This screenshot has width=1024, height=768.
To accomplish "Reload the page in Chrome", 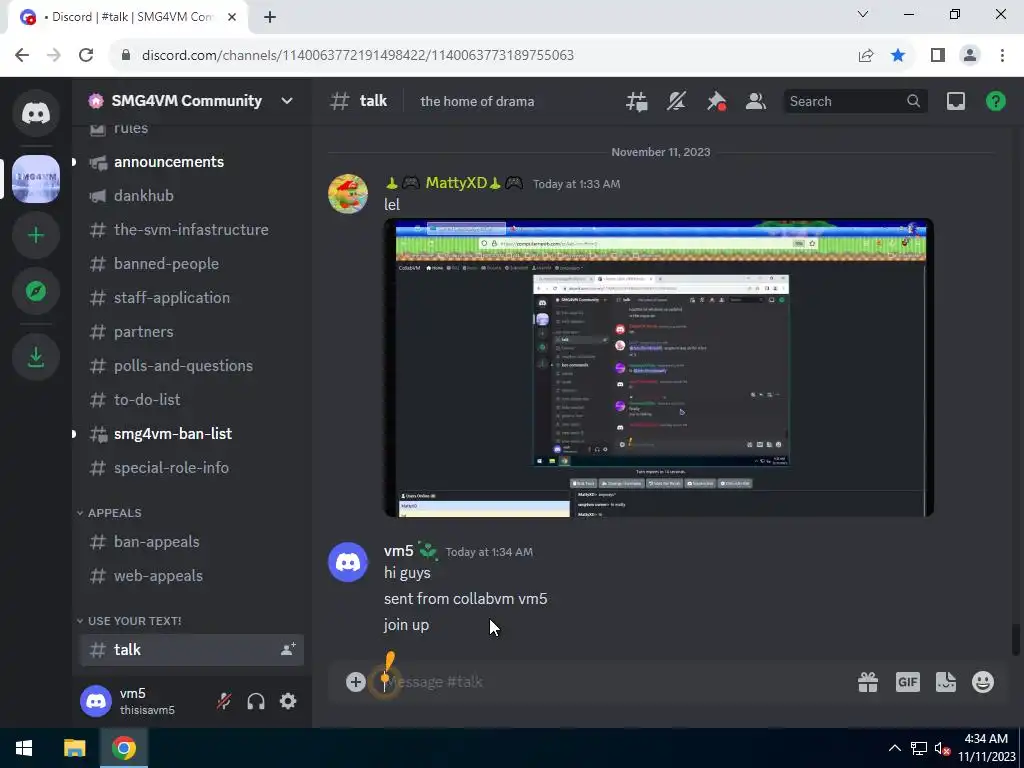I will coord(86,56).
